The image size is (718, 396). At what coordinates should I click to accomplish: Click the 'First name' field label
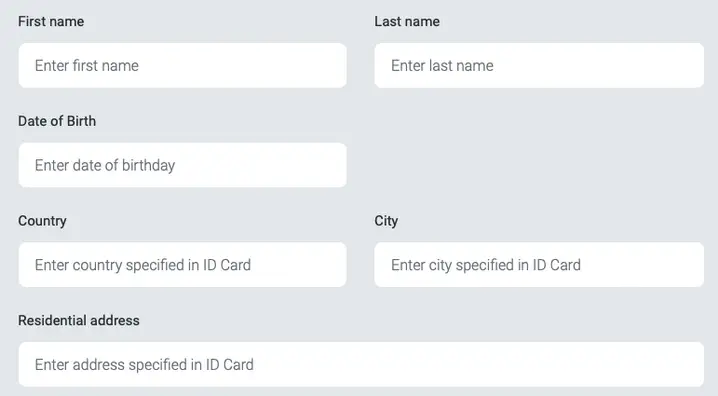pyautogui.click(x=51, y=22)
